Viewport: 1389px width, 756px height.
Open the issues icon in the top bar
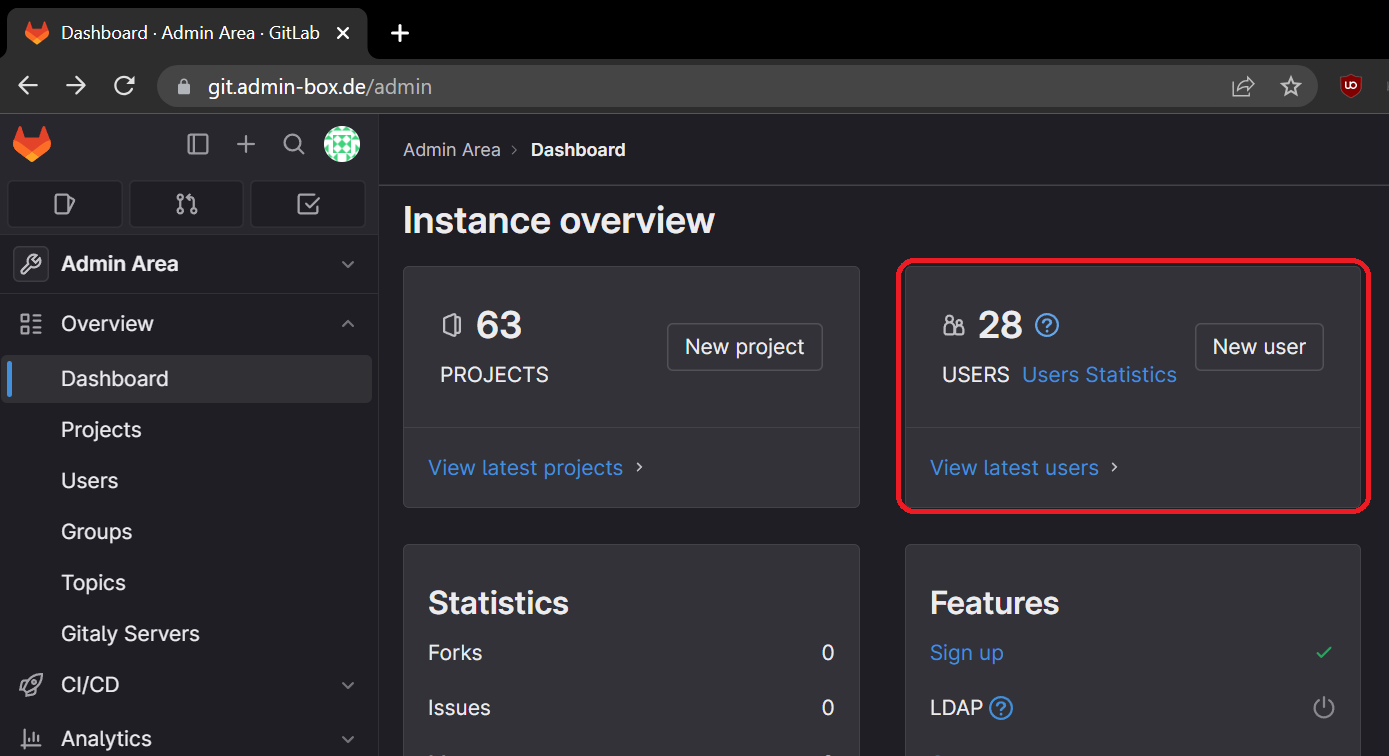coord(64,203)
